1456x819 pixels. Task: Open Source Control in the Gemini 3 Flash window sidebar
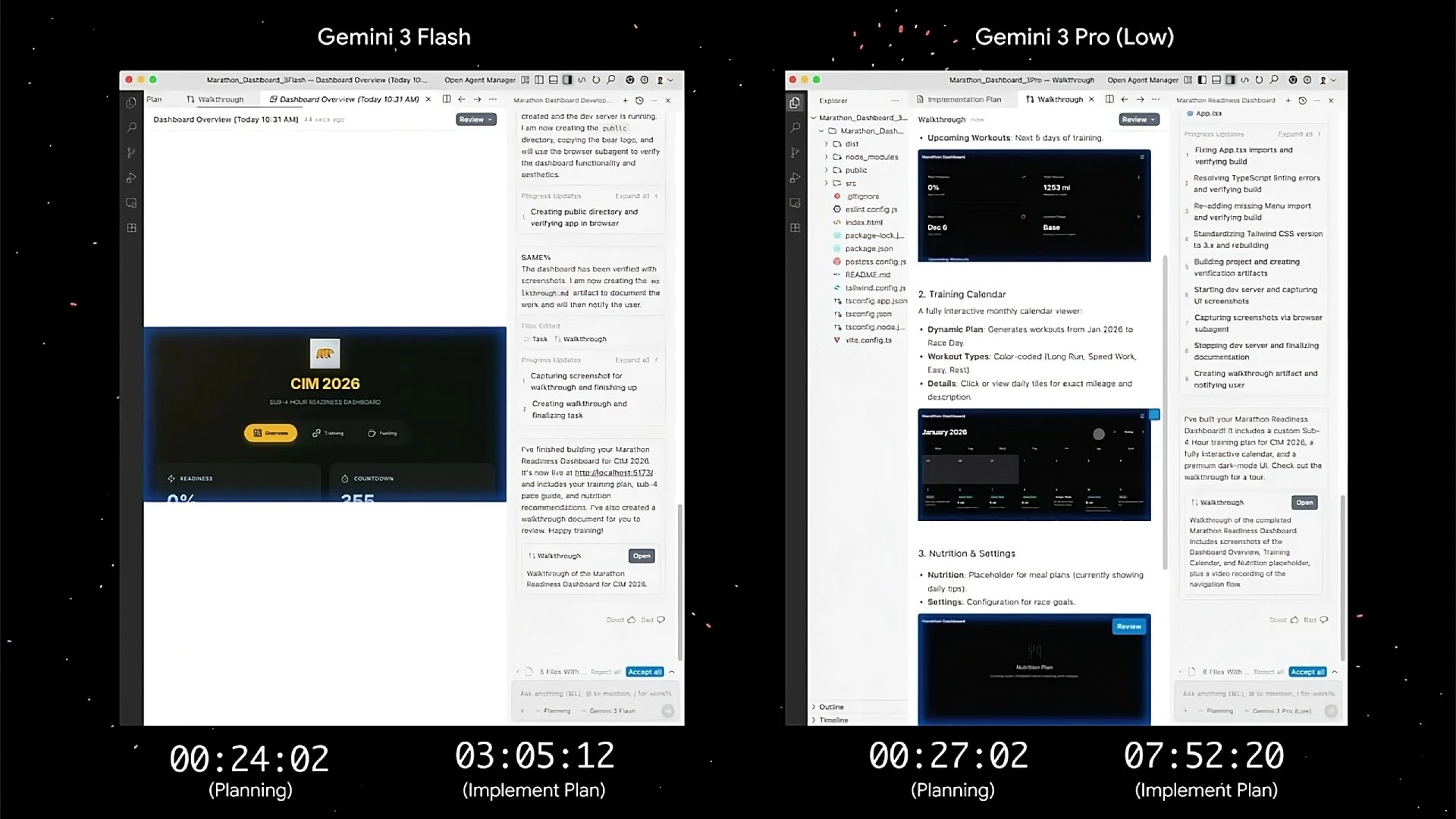(x=131, y=152)
